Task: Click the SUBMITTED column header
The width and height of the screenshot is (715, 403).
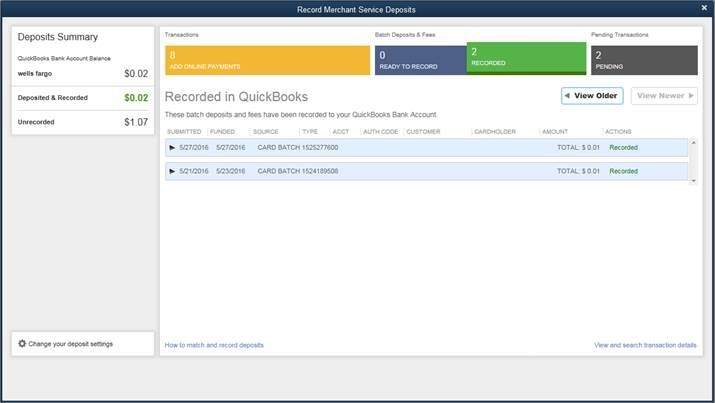Action: pos(184,132)
